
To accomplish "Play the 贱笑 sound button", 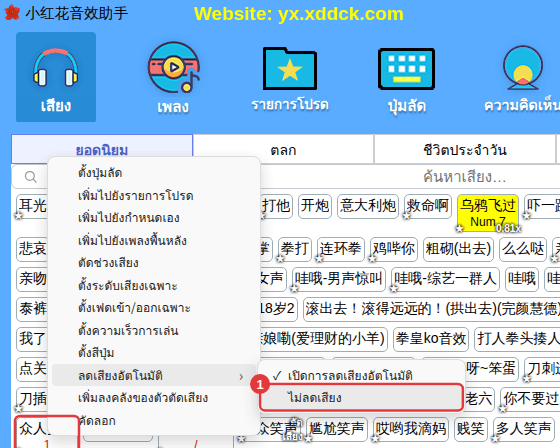I will pos(471,429).
